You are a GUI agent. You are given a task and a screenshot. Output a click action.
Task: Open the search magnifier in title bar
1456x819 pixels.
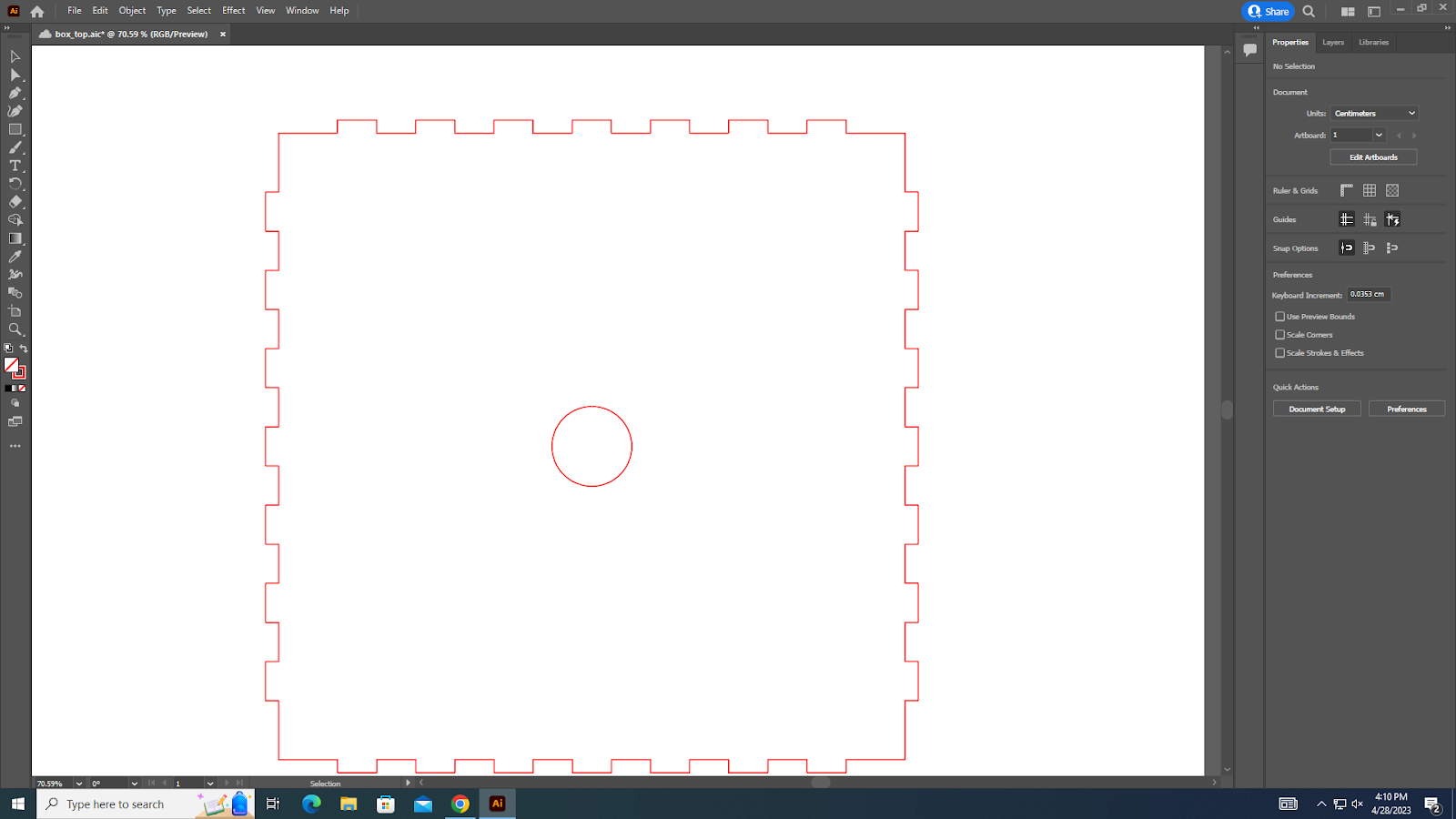click(1309, 11)
